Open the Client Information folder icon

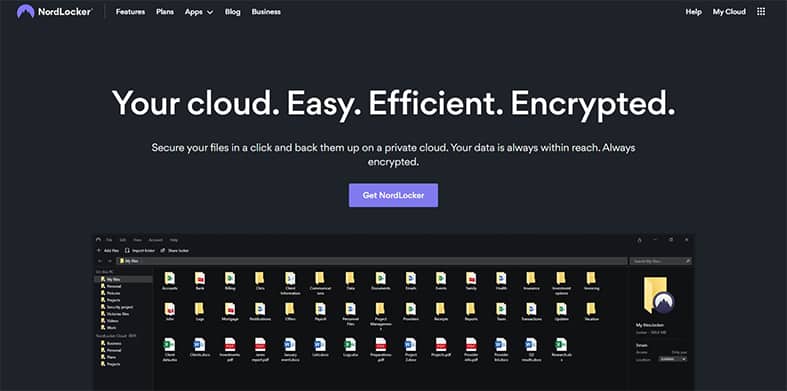[x=290, y=278]
